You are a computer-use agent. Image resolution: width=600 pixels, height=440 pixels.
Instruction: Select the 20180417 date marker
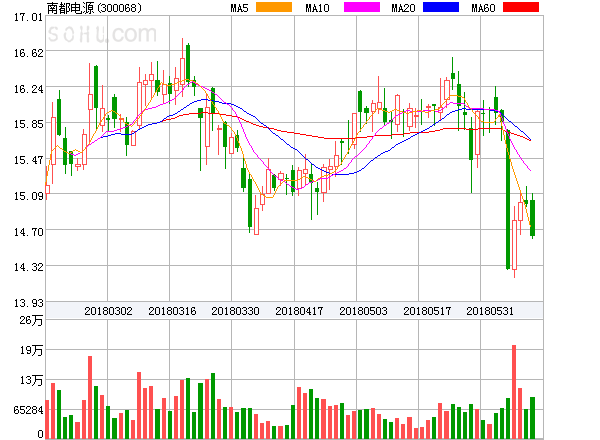(299, 311)
